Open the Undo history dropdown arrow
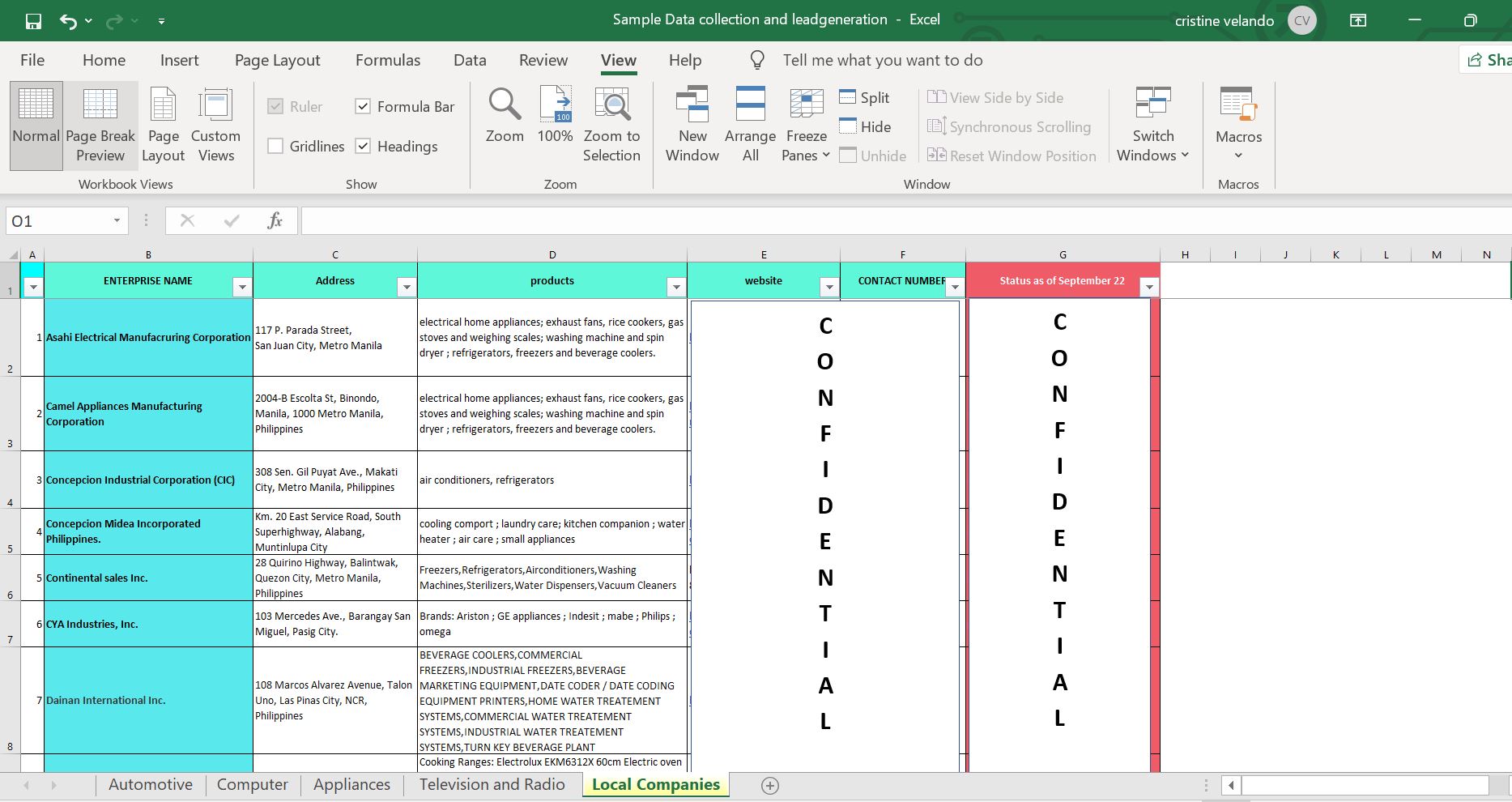 [88, 21]
